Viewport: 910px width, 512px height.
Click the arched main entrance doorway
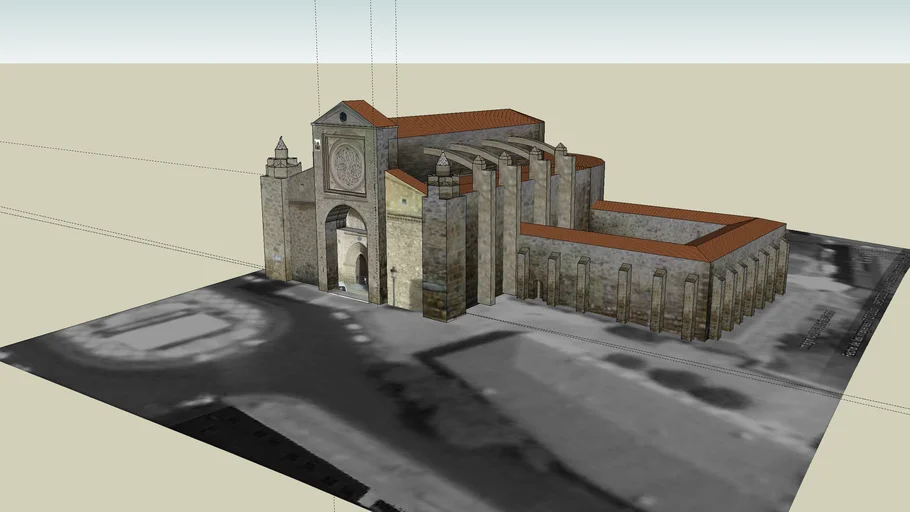coord(347,252)
